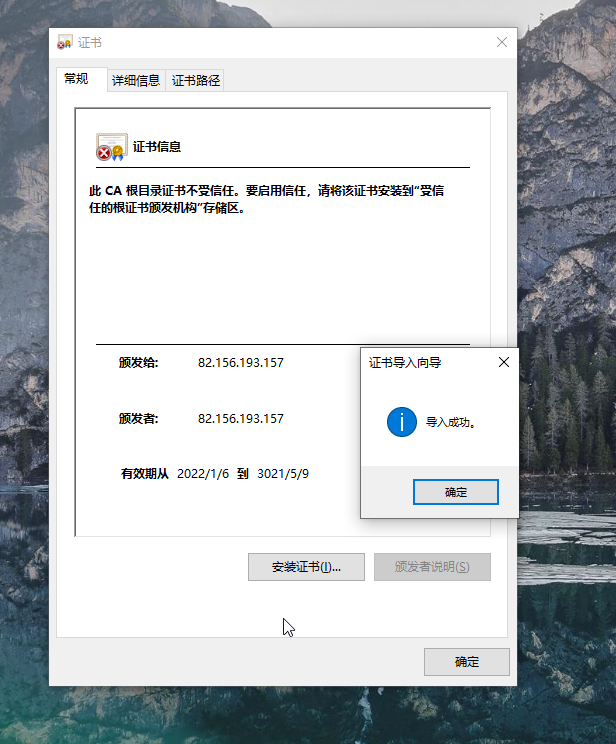The height and width of the screenshot is (744, 616).
Task: Click the 证书导入向导 dialog title
Action: (405, 363)
